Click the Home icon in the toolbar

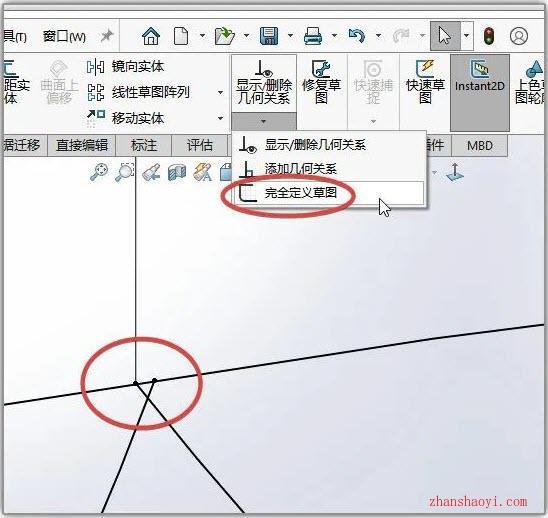point(151,36)
